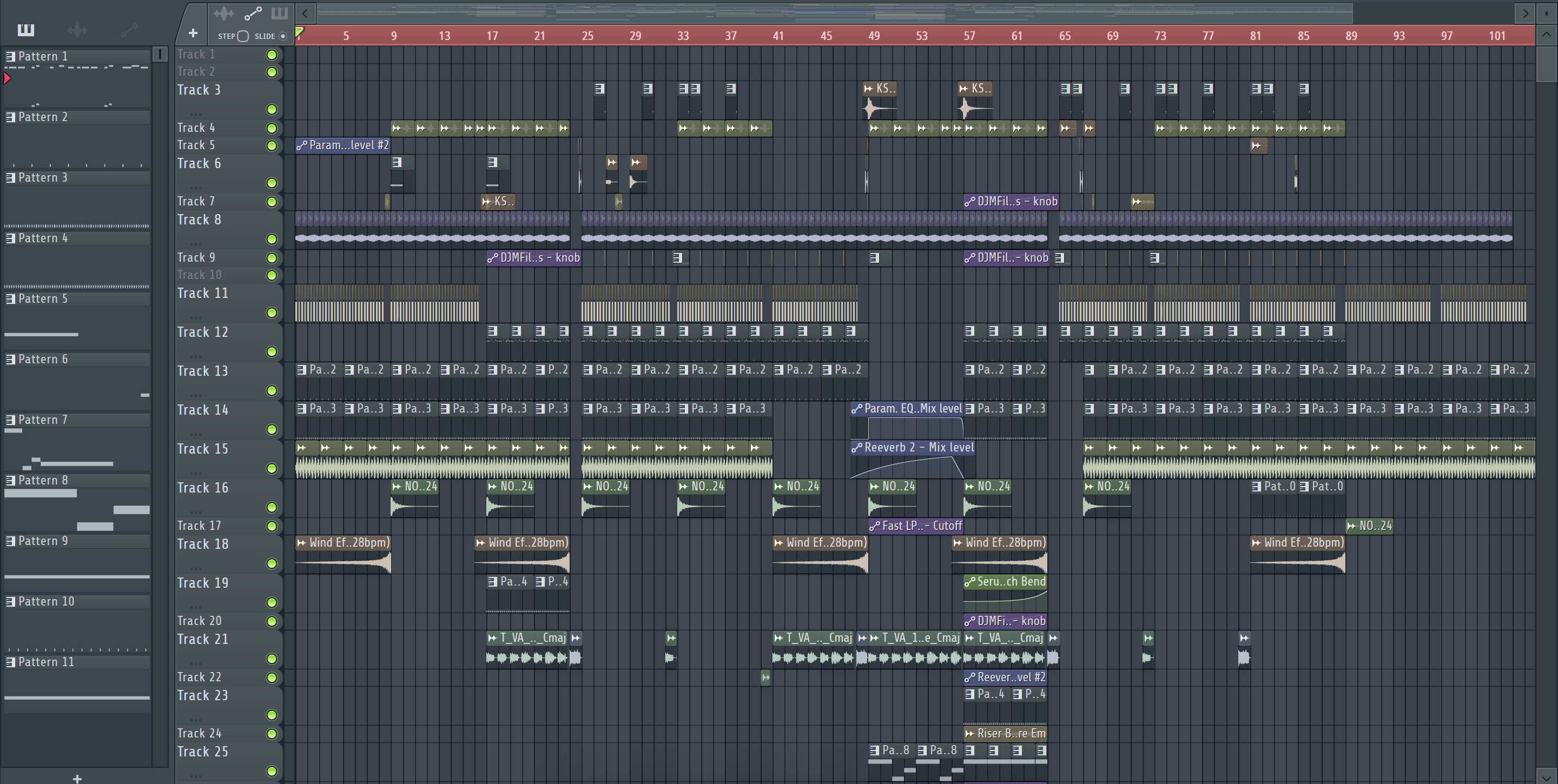Image resolution: width=1558 pixels, height=784 pixels.
Task: Click the playlist overview minimap scrollbar
Action: tap(835, 12)
